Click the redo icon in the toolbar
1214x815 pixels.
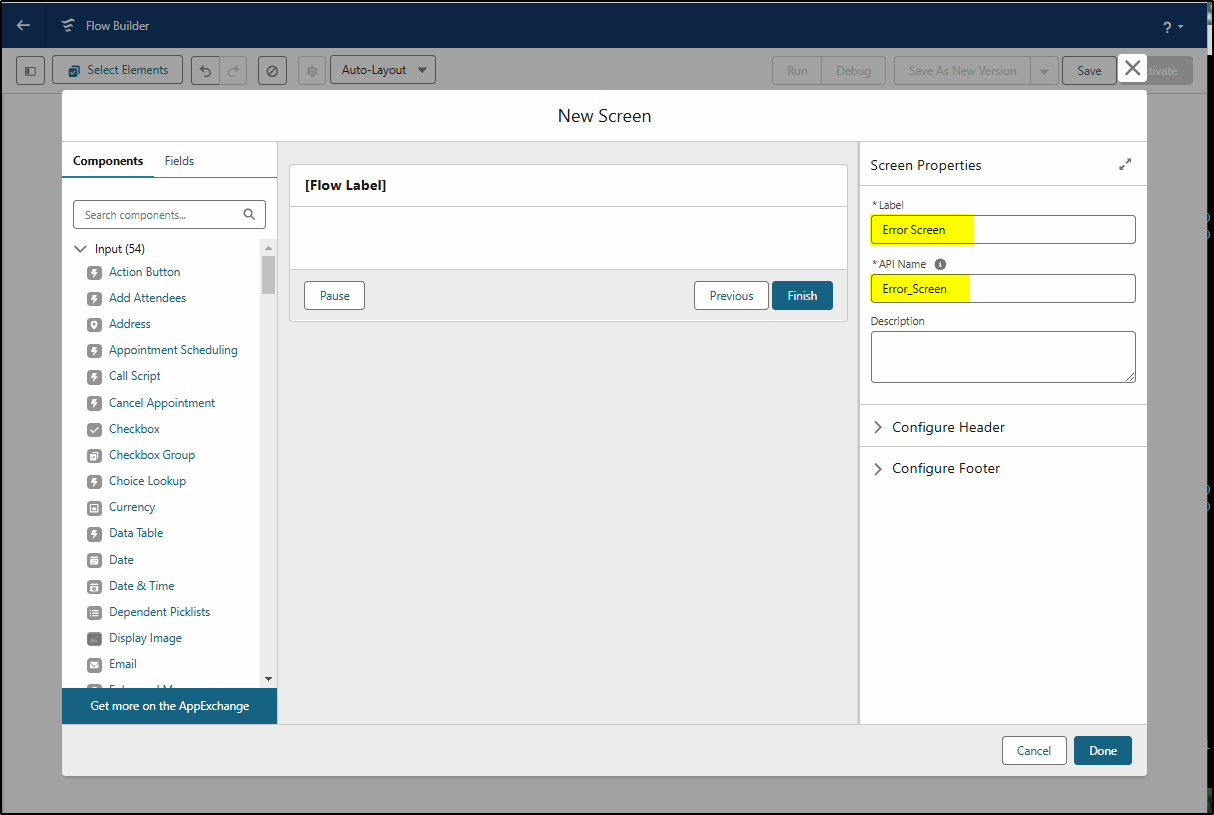point(233,70)
